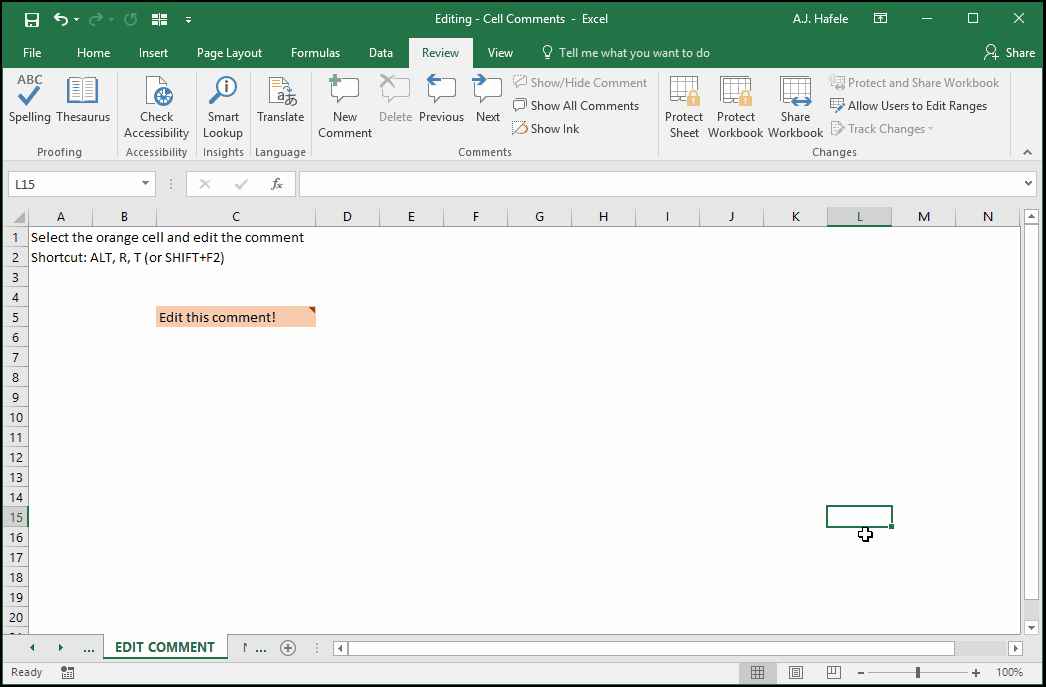This screenshot has height=687, width=1046.
Task: Open Ribbon Display Options
Action: [x=881, y=19]
